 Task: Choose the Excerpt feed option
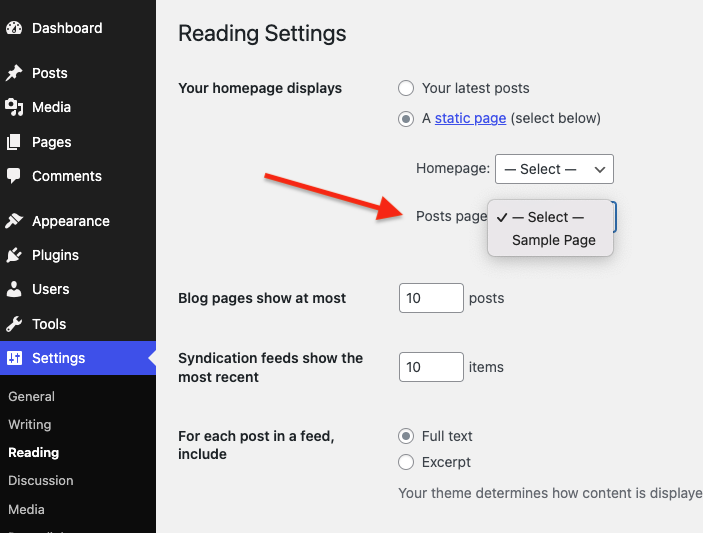(x=406, y=462)
